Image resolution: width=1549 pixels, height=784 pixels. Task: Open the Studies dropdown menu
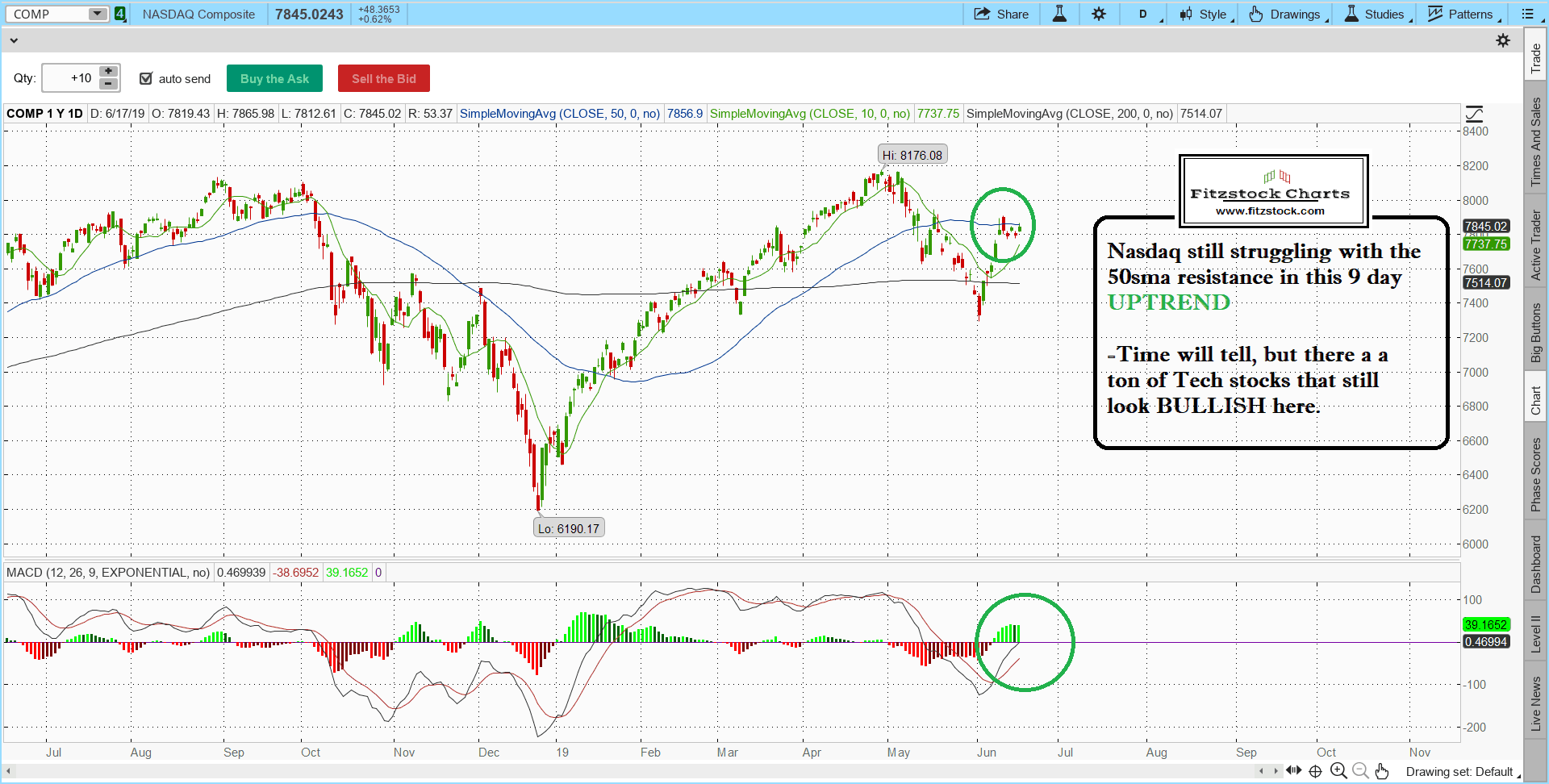click(x=1376, y=14)
